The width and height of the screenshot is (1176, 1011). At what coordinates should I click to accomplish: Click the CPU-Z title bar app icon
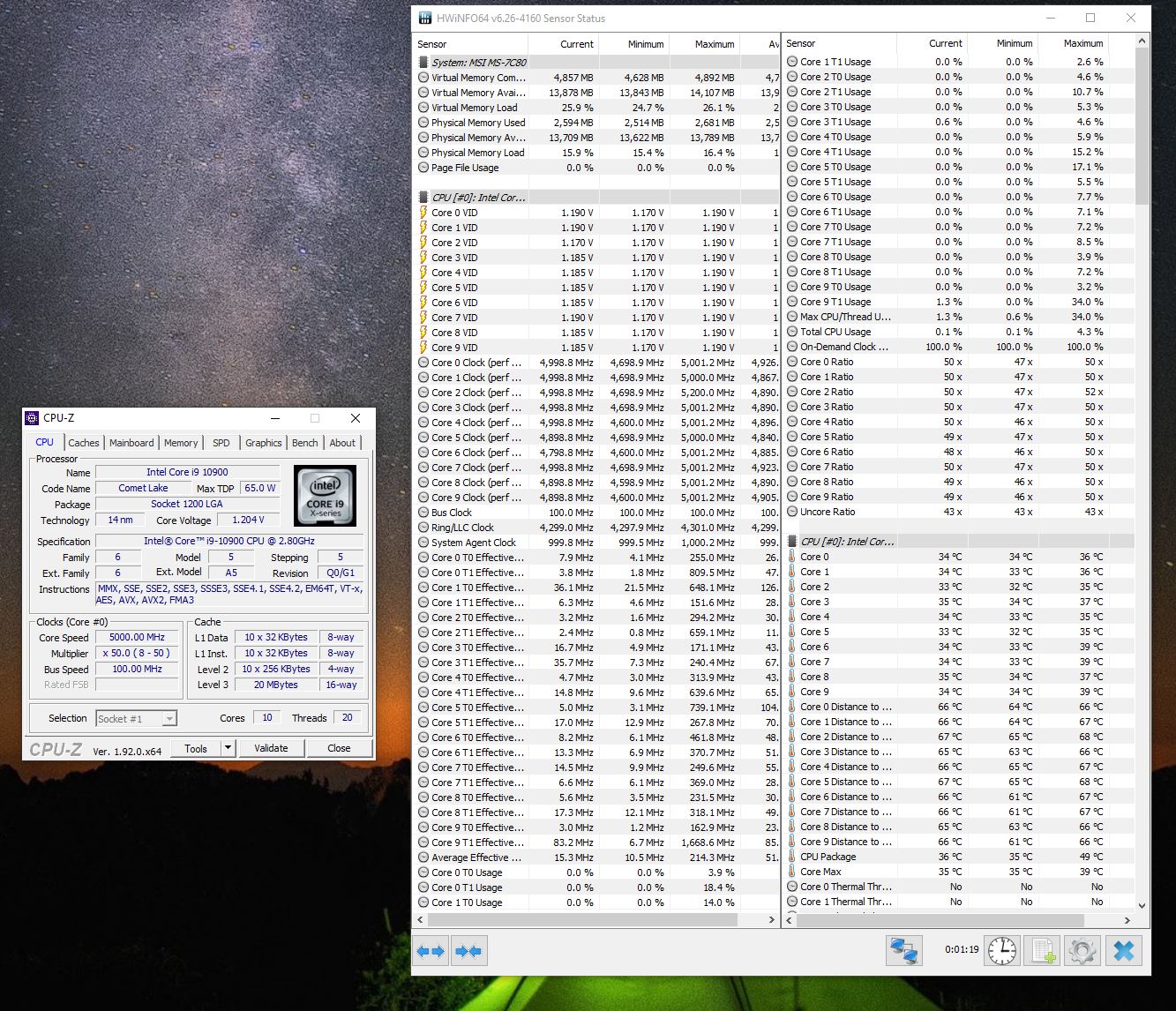[32, 418]
